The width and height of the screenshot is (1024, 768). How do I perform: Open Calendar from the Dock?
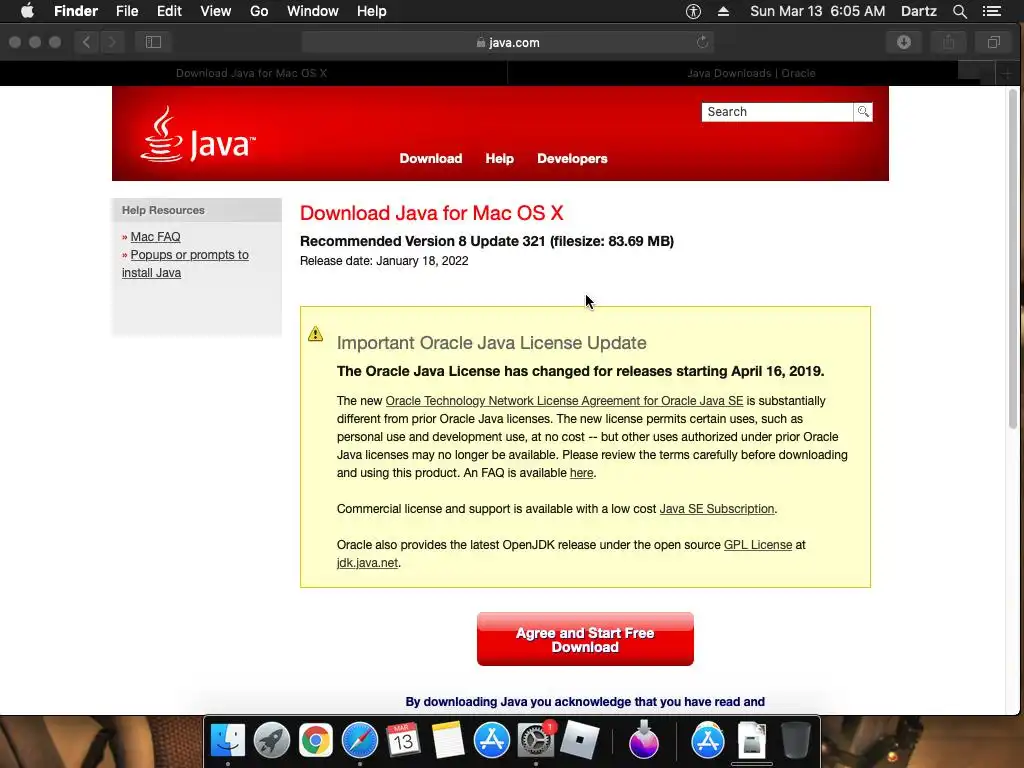[x=403, y=740]
